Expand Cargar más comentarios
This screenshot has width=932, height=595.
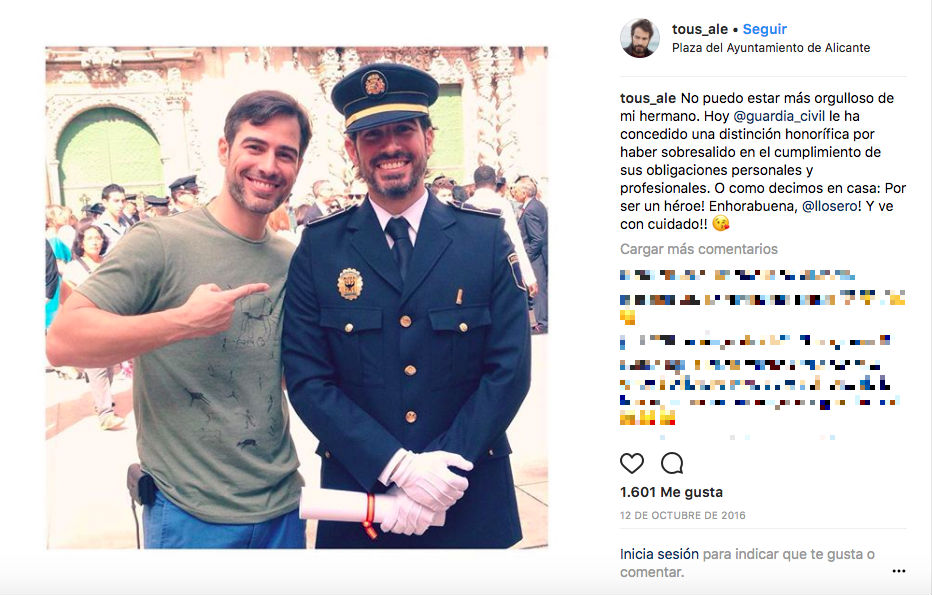(698, 249)
